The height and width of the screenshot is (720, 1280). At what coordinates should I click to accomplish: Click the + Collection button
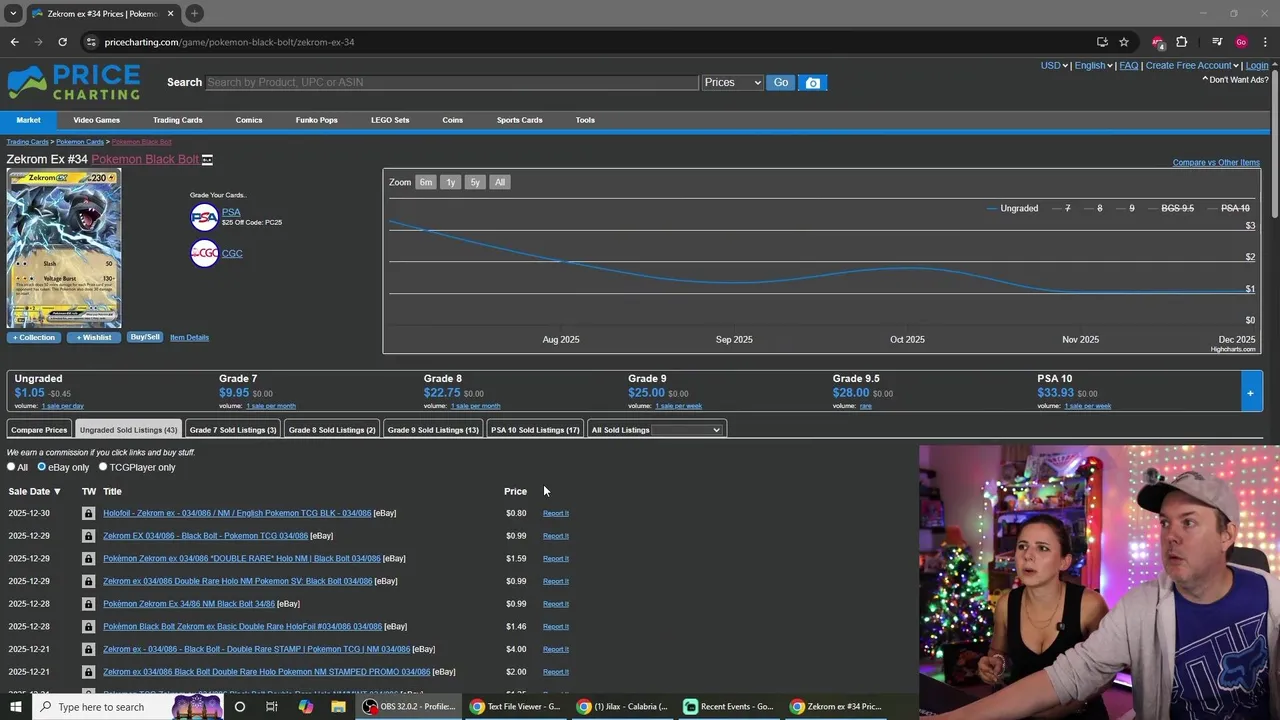coord(34,337)
